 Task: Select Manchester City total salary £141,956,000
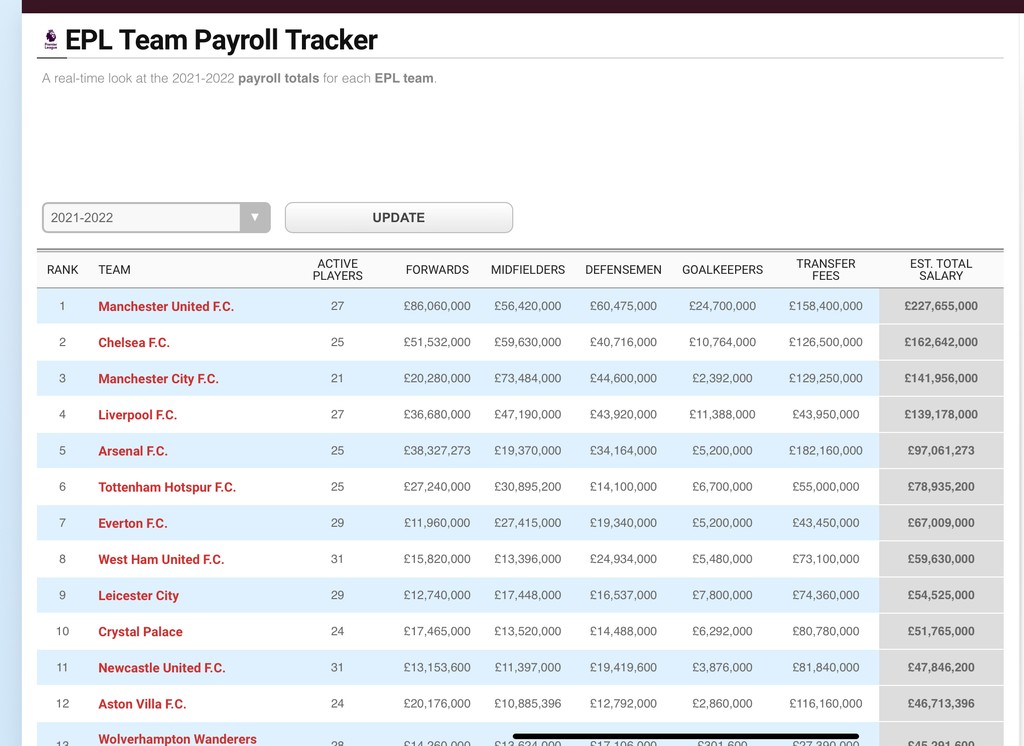click(941, 378)
